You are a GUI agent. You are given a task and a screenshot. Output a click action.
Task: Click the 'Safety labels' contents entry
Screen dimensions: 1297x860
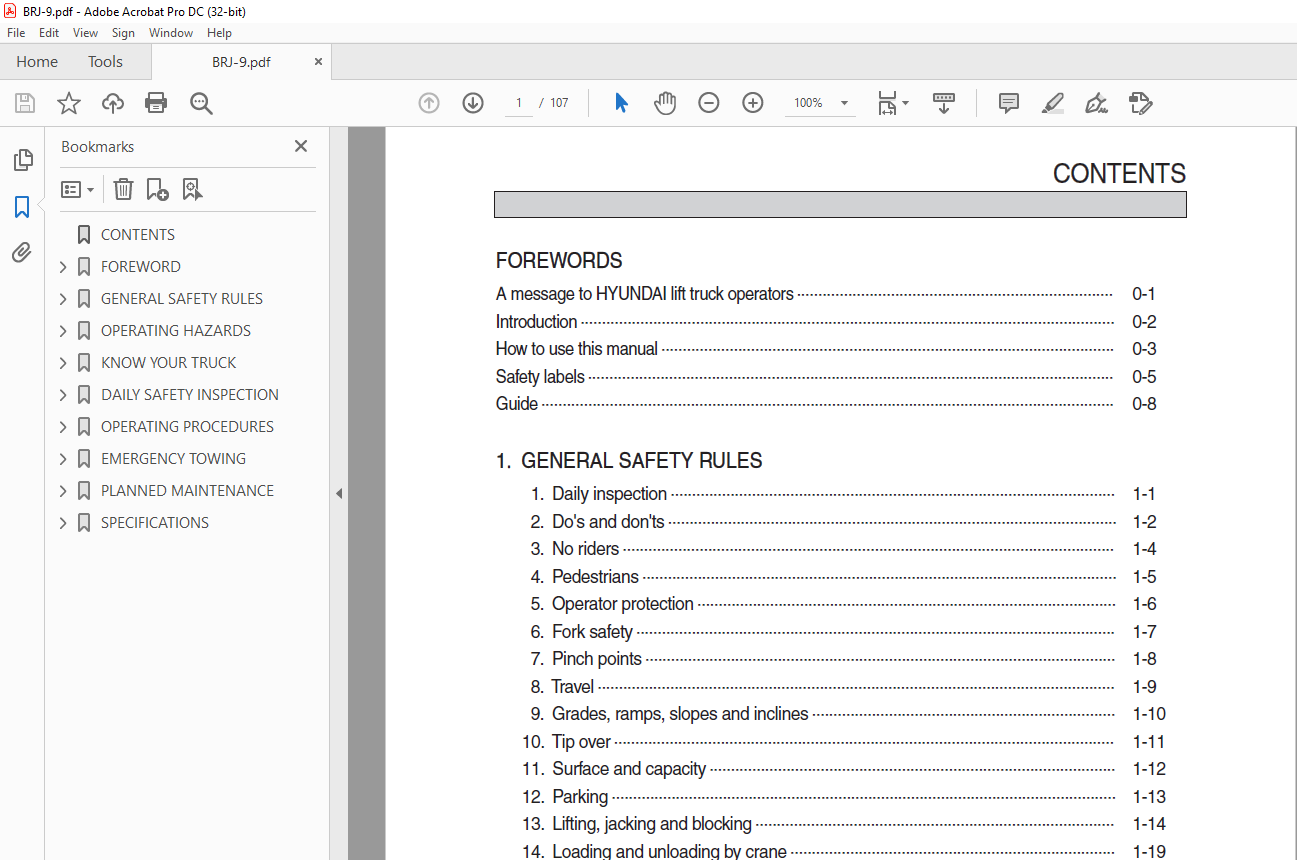[x=540, y=377]
